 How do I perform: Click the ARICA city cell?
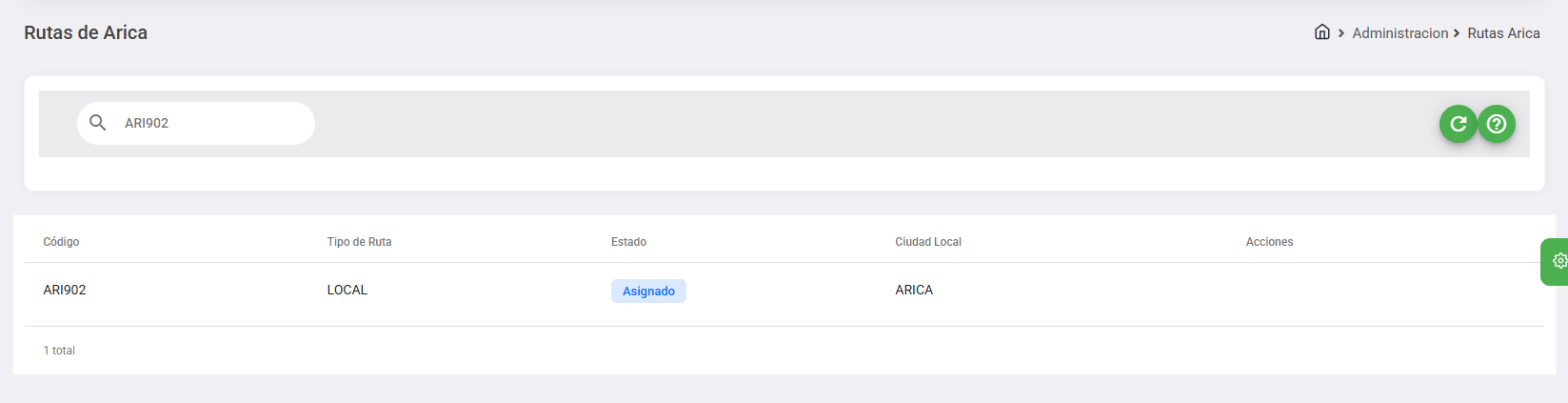913,291
